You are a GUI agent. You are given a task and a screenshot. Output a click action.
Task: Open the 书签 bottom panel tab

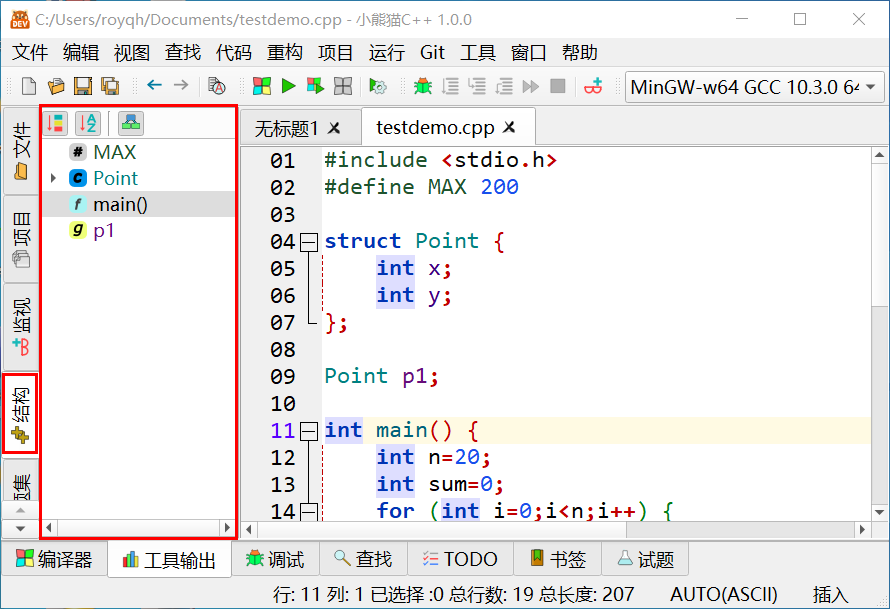tap(558, 560)
